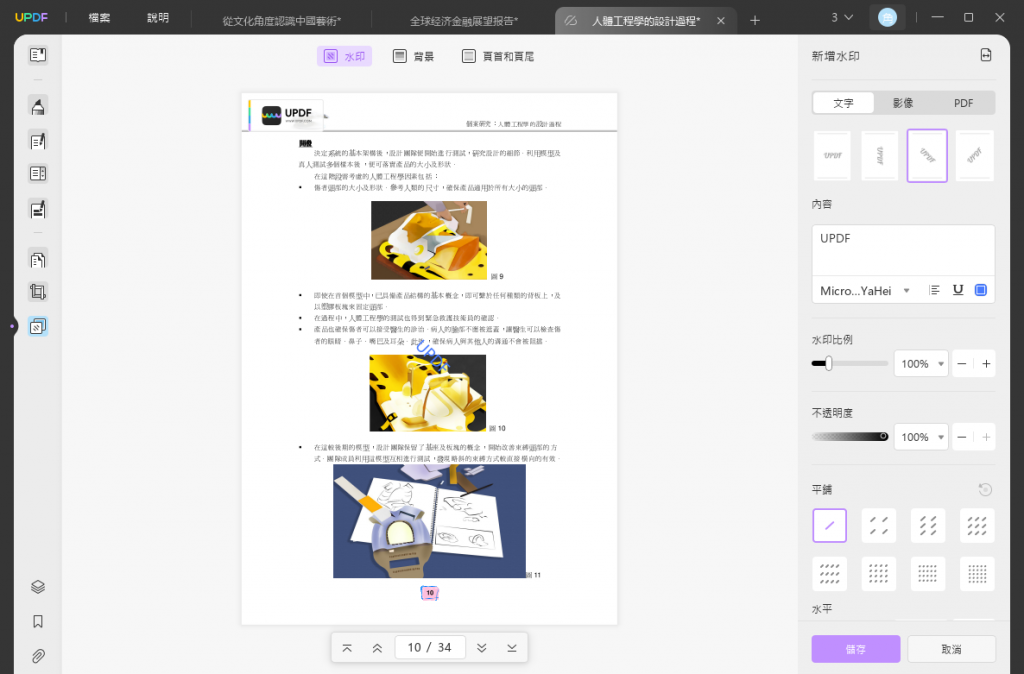Increase the watermark ratio with plus
The height and width of the screenshot is (674, 1024).
(x=985, y=364)
